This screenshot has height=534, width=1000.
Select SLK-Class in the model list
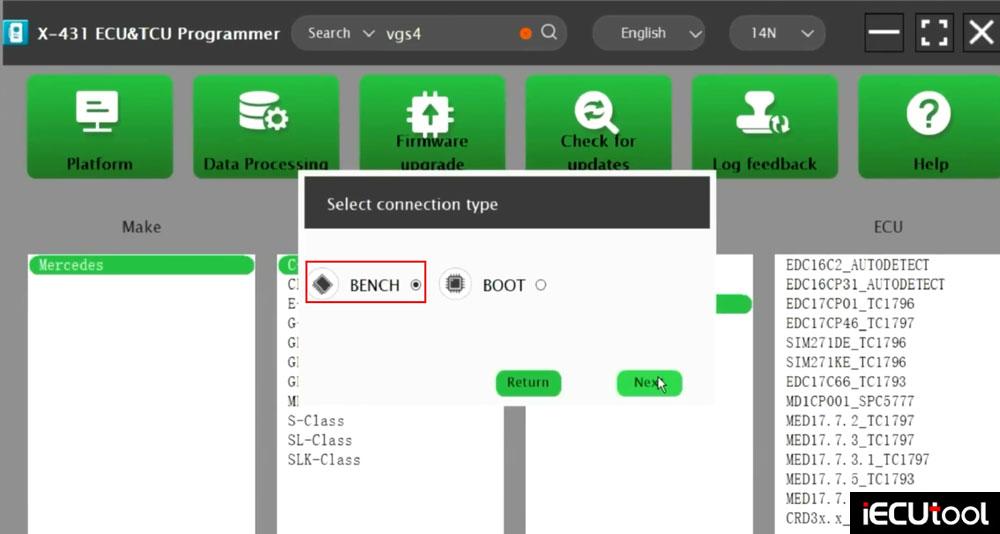(x=324, y=460)
